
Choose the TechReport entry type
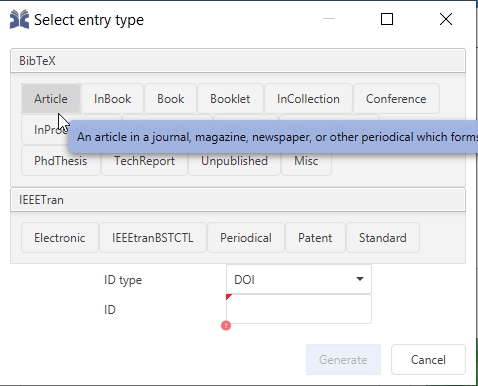(144, 161)
